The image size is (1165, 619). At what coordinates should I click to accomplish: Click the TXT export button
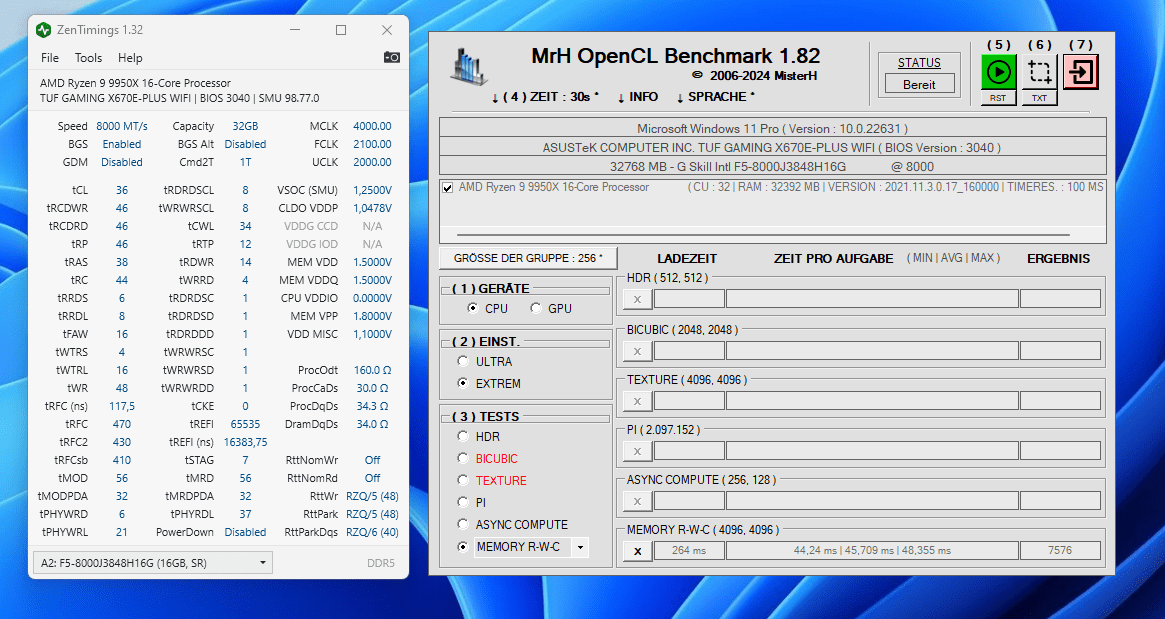pyautogui.click(x=1039, y=98)
